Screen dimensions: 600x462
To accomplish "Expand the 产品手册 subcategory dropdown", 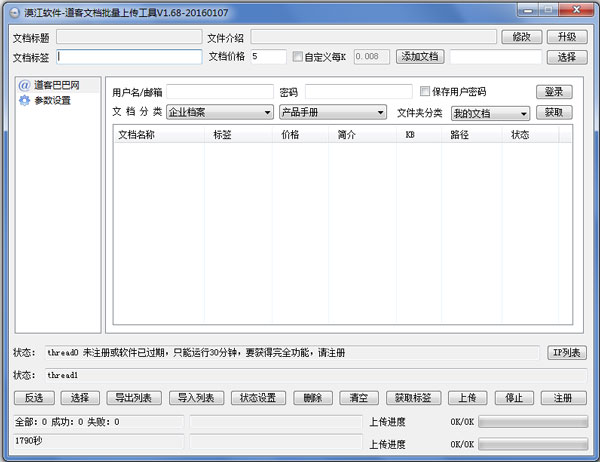I will pos(332,113).
